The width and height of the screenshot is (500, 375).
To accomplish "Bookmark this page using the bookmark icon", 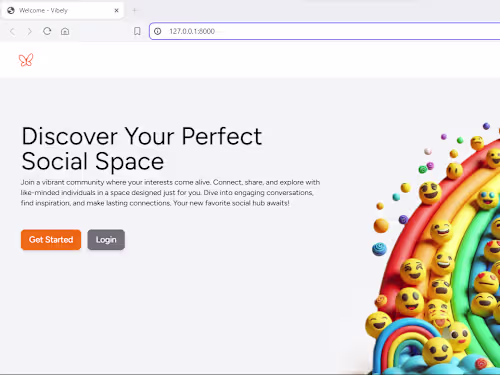I will coord(137,31).
